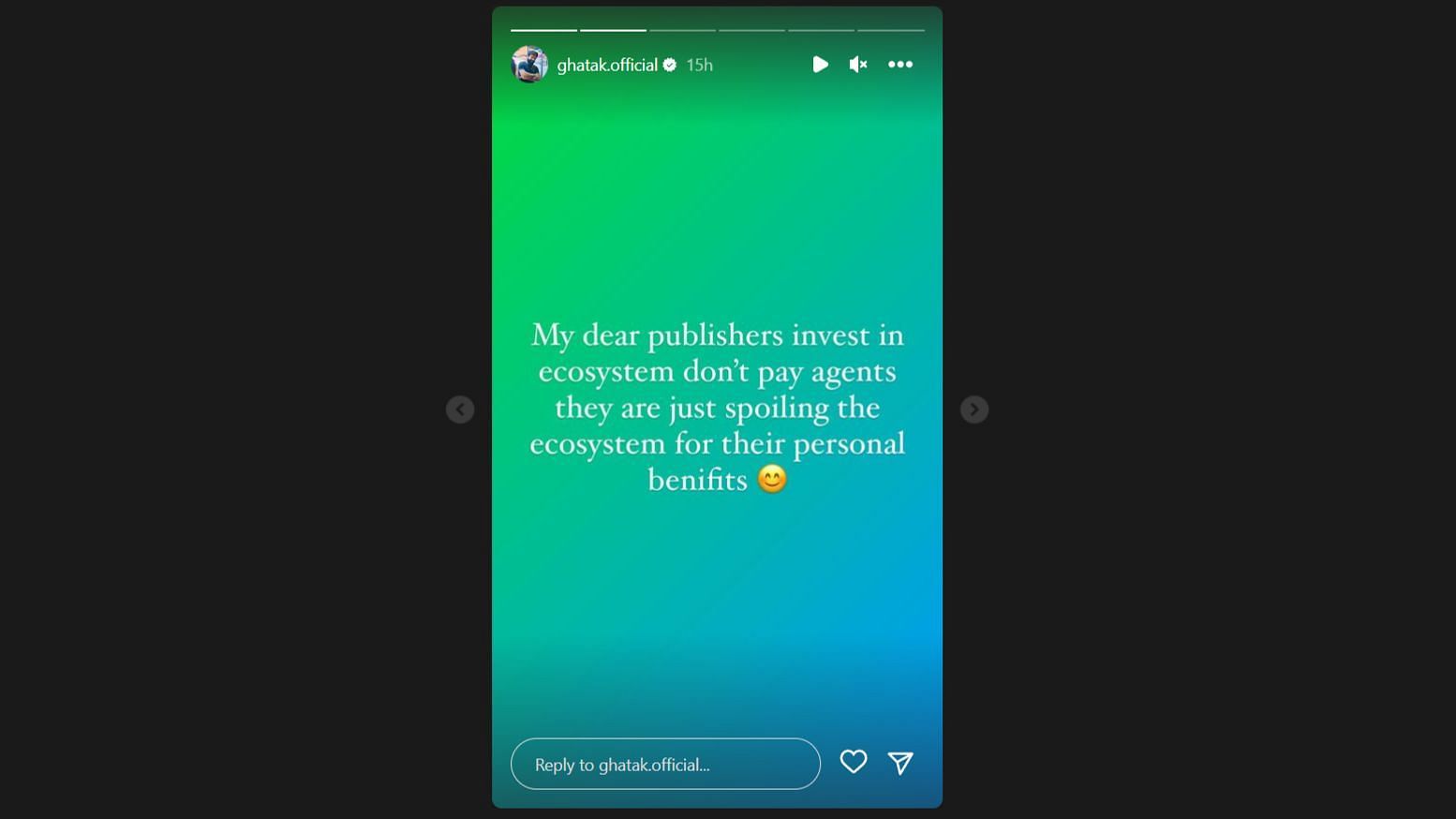Jump to last story progress segment
The height and width of the screenshot is (819, 1456).
coord(891,30)
